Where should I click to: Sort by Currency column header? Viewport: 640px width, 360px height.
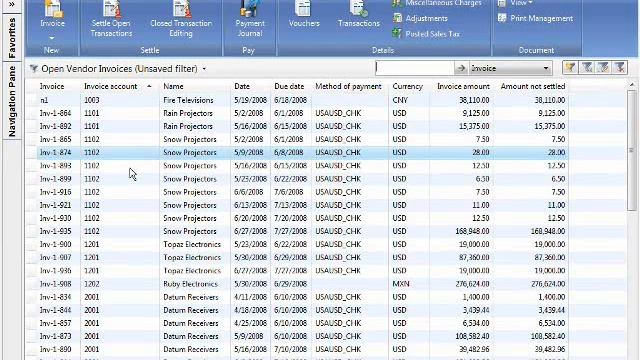(407, 87)
